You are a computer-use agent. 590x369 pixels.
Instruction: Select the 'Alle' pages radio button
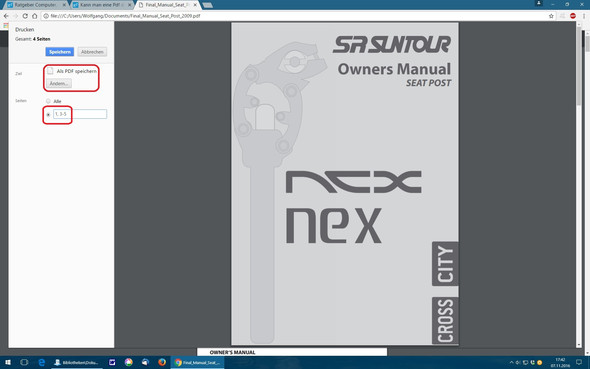pyautogui.click(x=48, y=101)
